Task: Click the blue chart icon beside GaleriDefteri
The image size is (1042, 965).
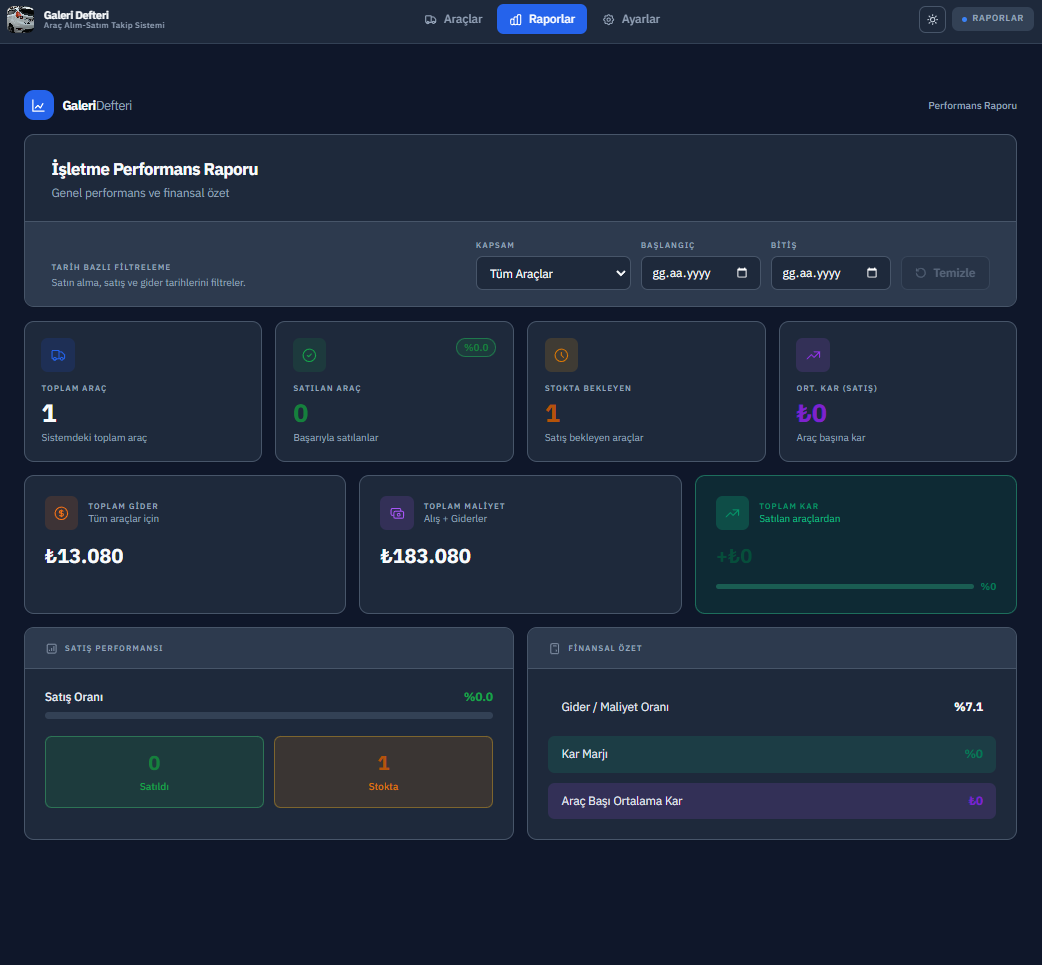Action: pyautogui.click(x=39, y=105)
